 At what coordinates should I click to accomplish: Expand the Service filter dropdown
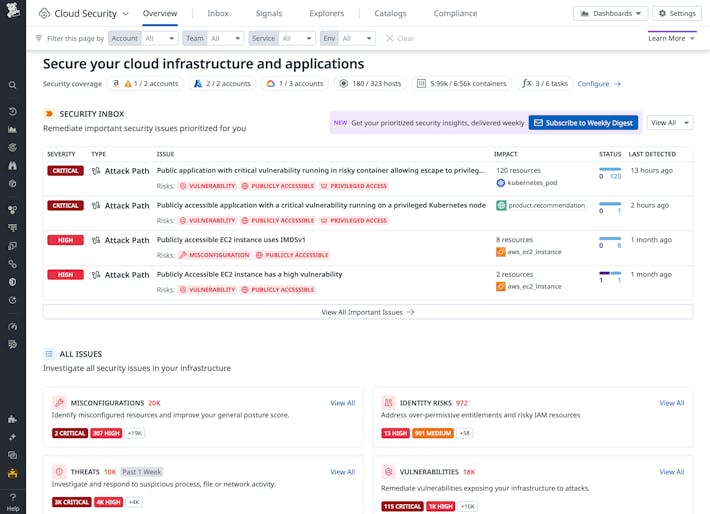pyautogui.click(x=282, y=38)
